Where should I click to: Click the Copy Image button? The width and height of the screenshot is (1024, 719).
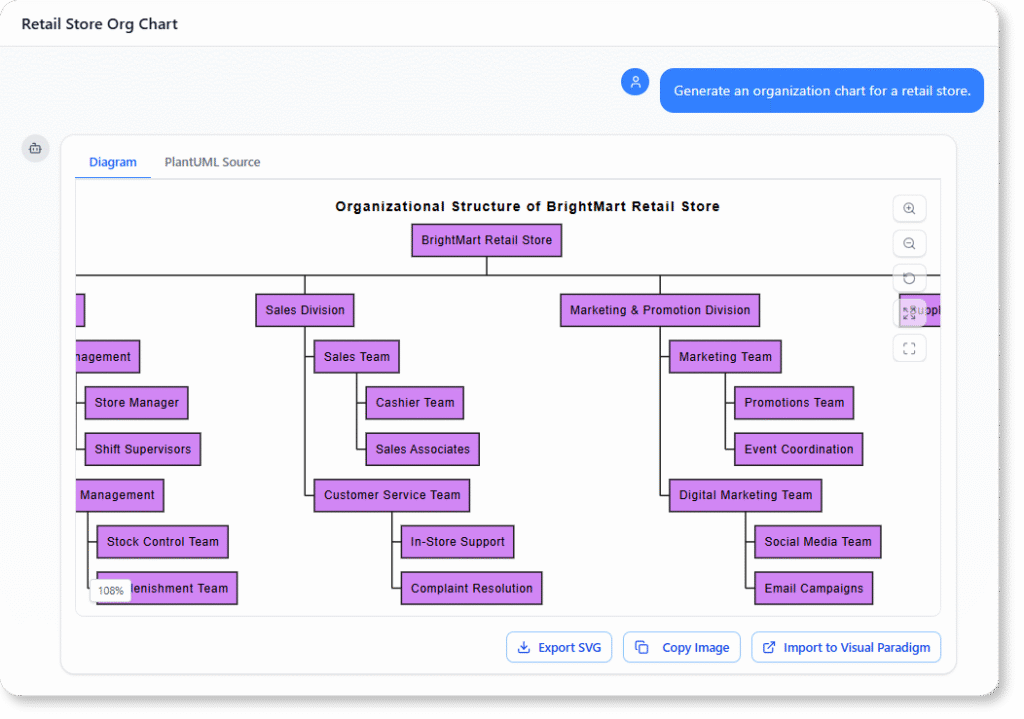tap(681, 647)
